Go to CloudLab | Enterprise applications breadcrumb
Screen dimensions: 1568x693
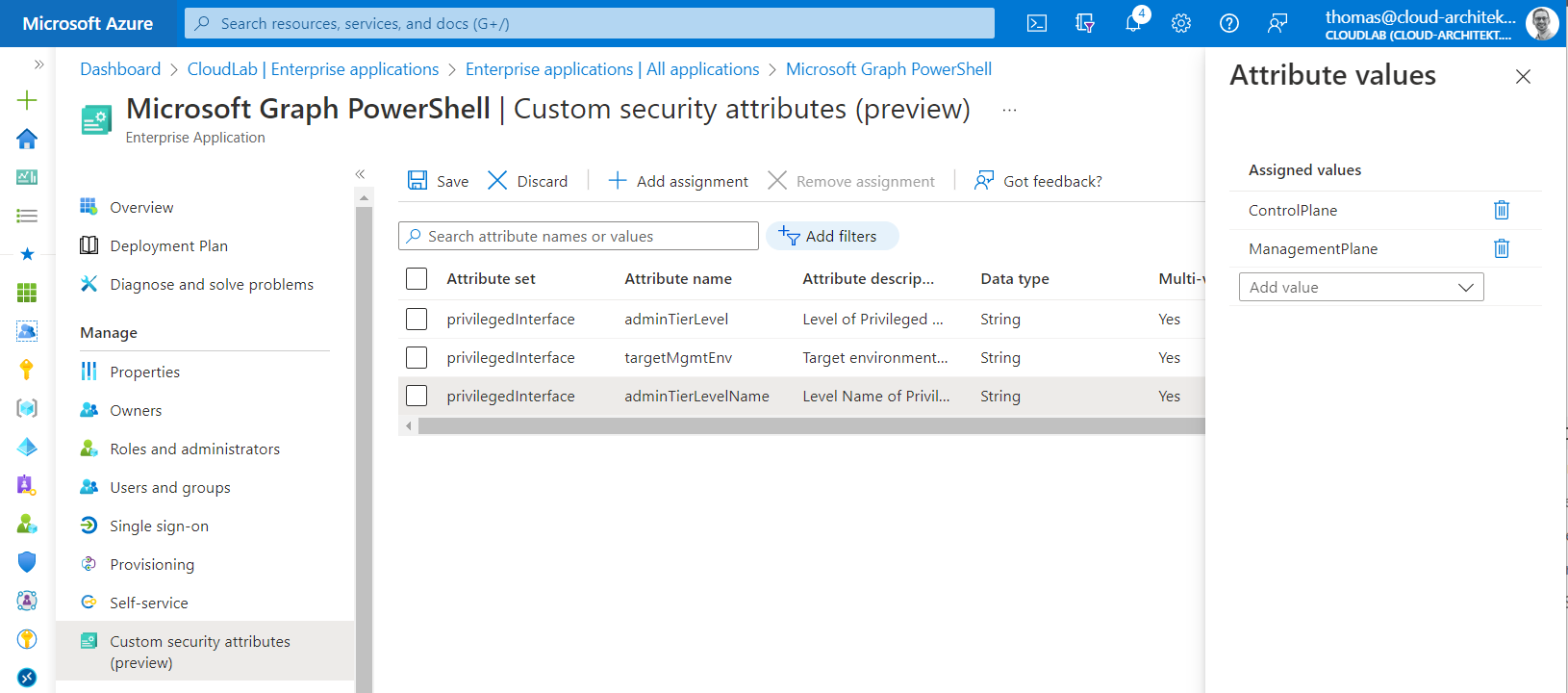(x=313, y=69)
